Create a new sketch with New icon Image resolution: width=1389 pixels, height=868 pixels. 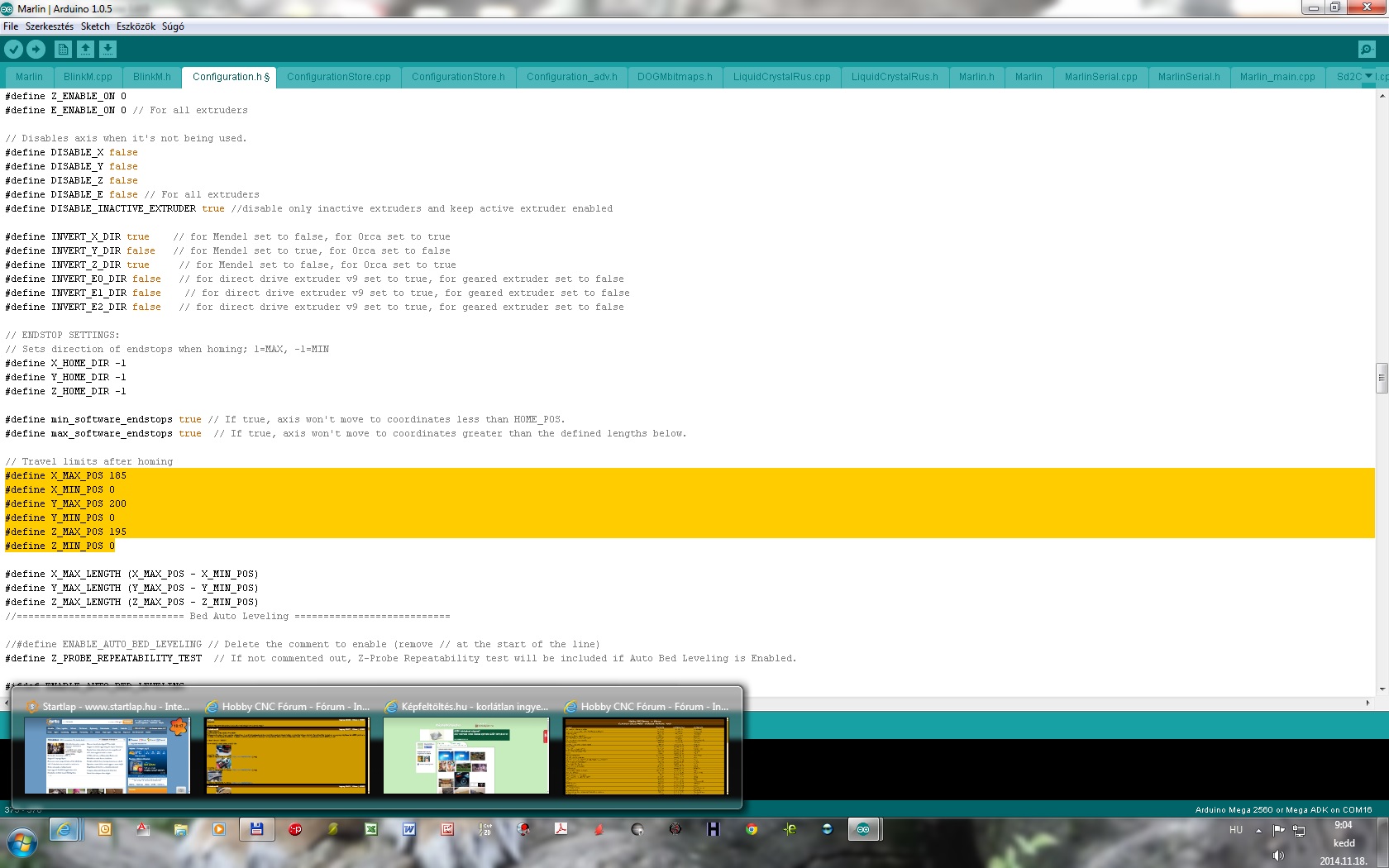click(63, 50)
